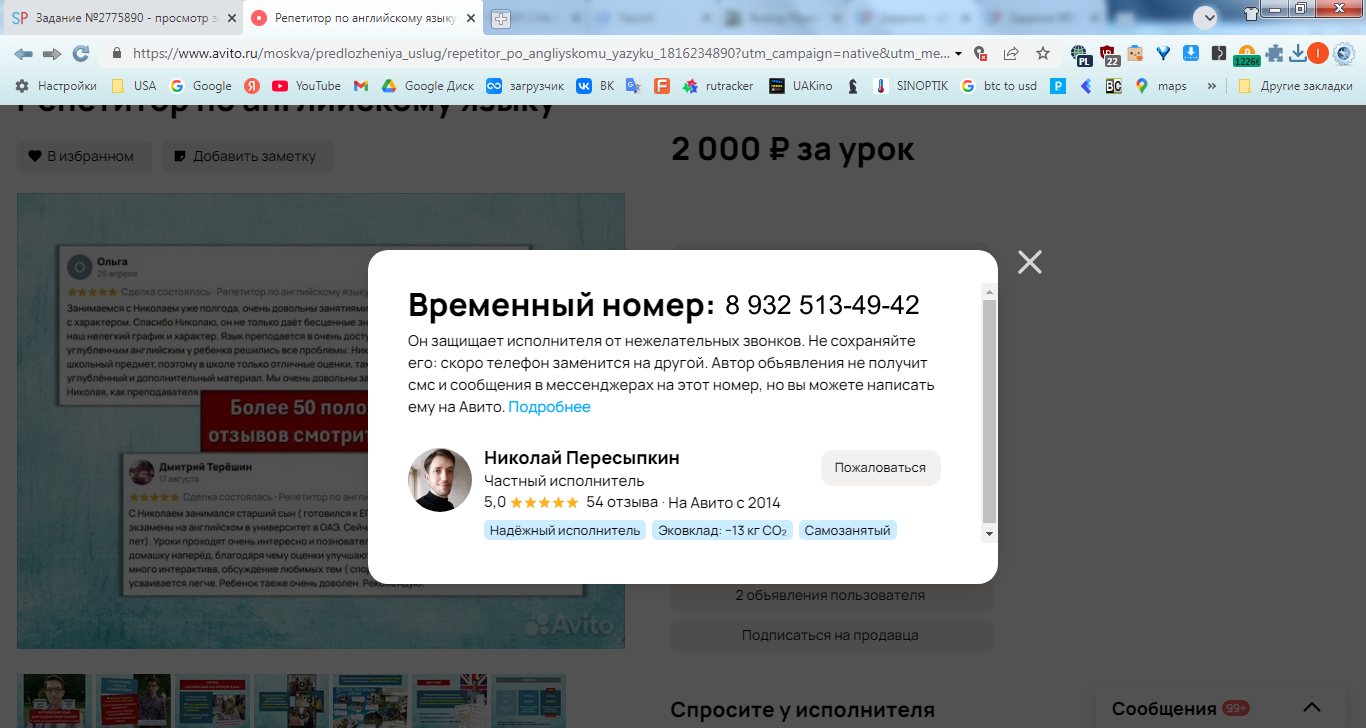Reload the page with the refresh icon
This screenshot has width=1366, height=728.
(81, 53)
